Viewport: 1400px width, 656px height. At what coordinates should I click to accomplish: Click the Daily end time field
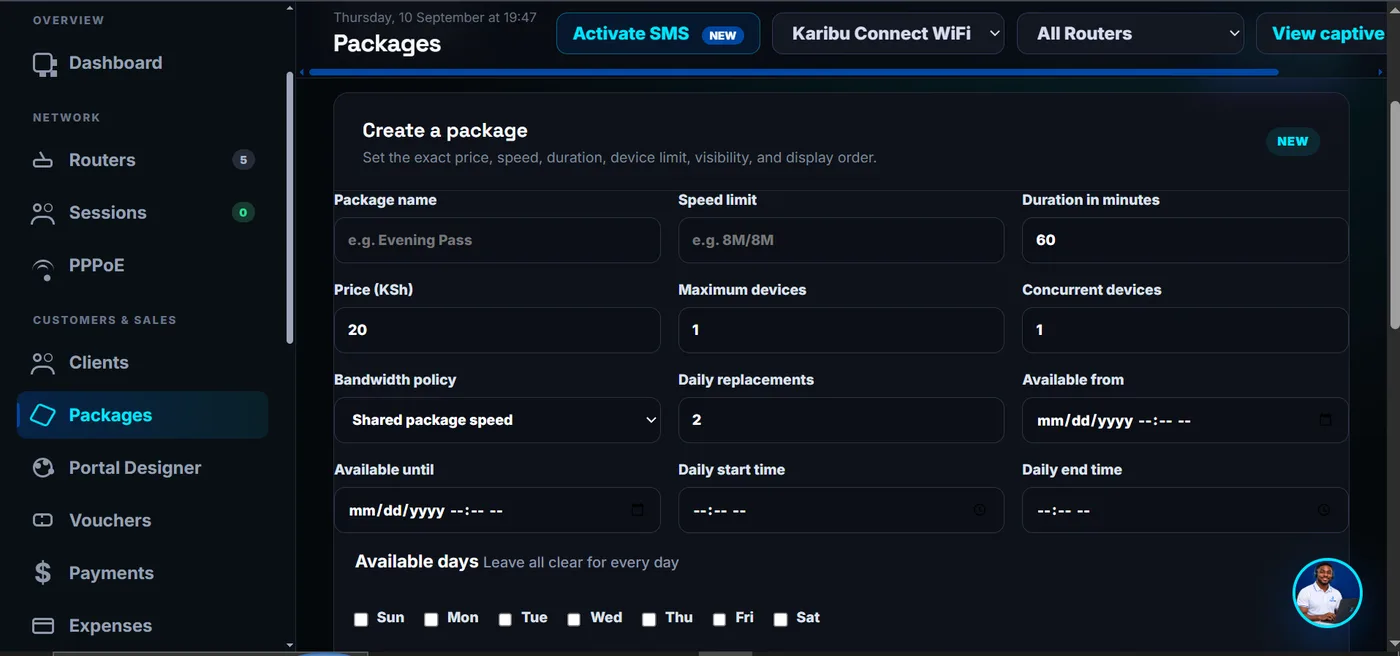(1185, 510)
